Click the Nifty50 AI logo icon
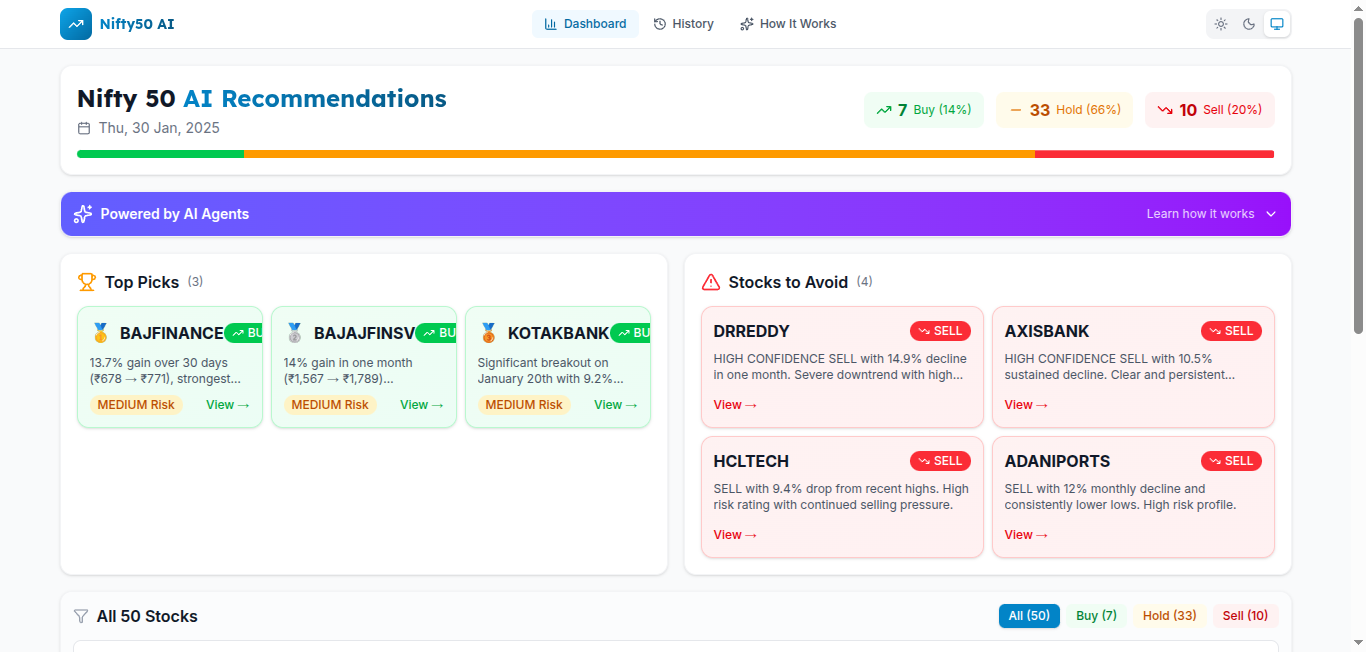 [x=76, y=24]
